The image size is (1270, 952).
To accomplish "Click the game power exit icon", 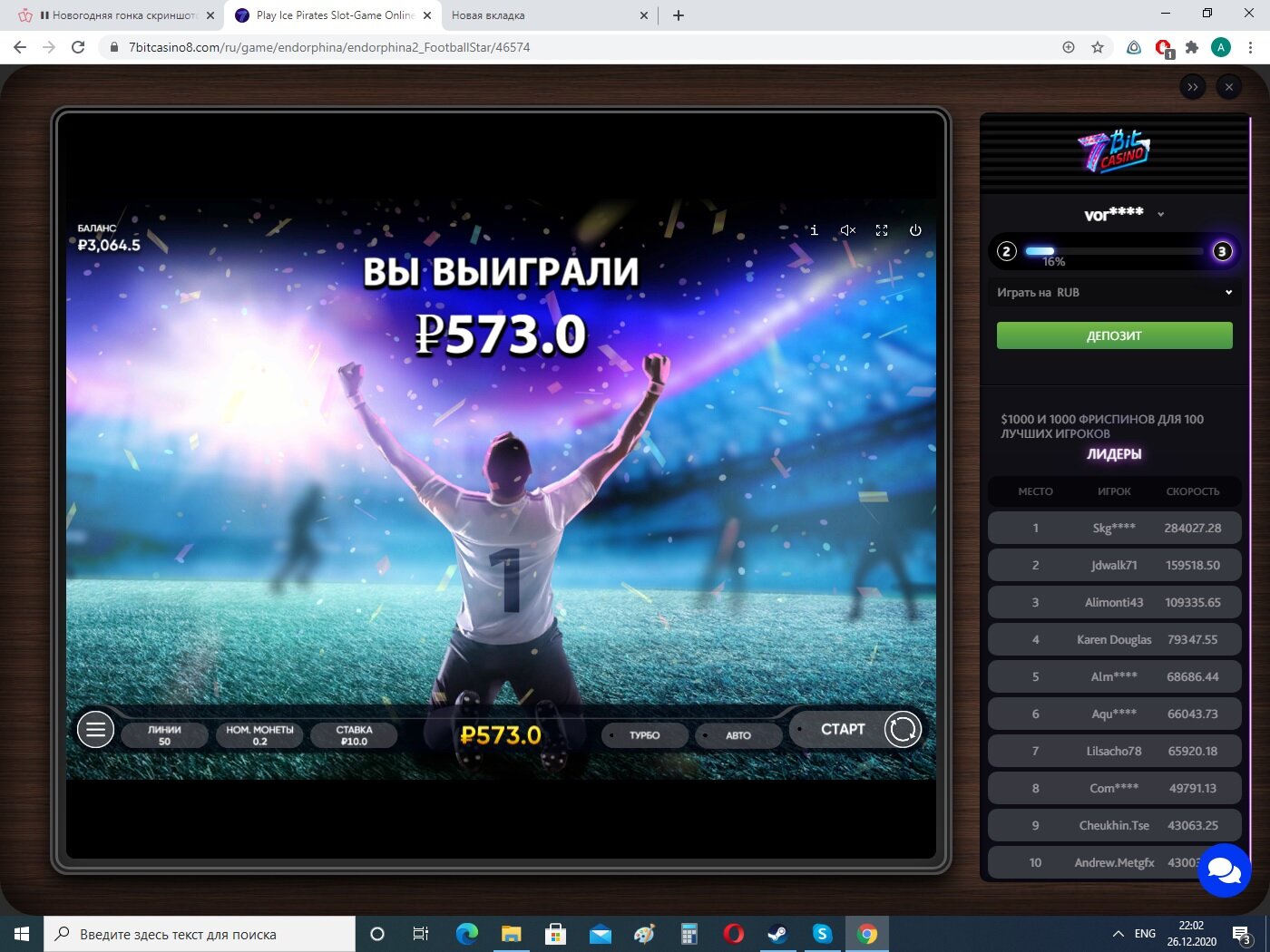I will click(915, 230).
